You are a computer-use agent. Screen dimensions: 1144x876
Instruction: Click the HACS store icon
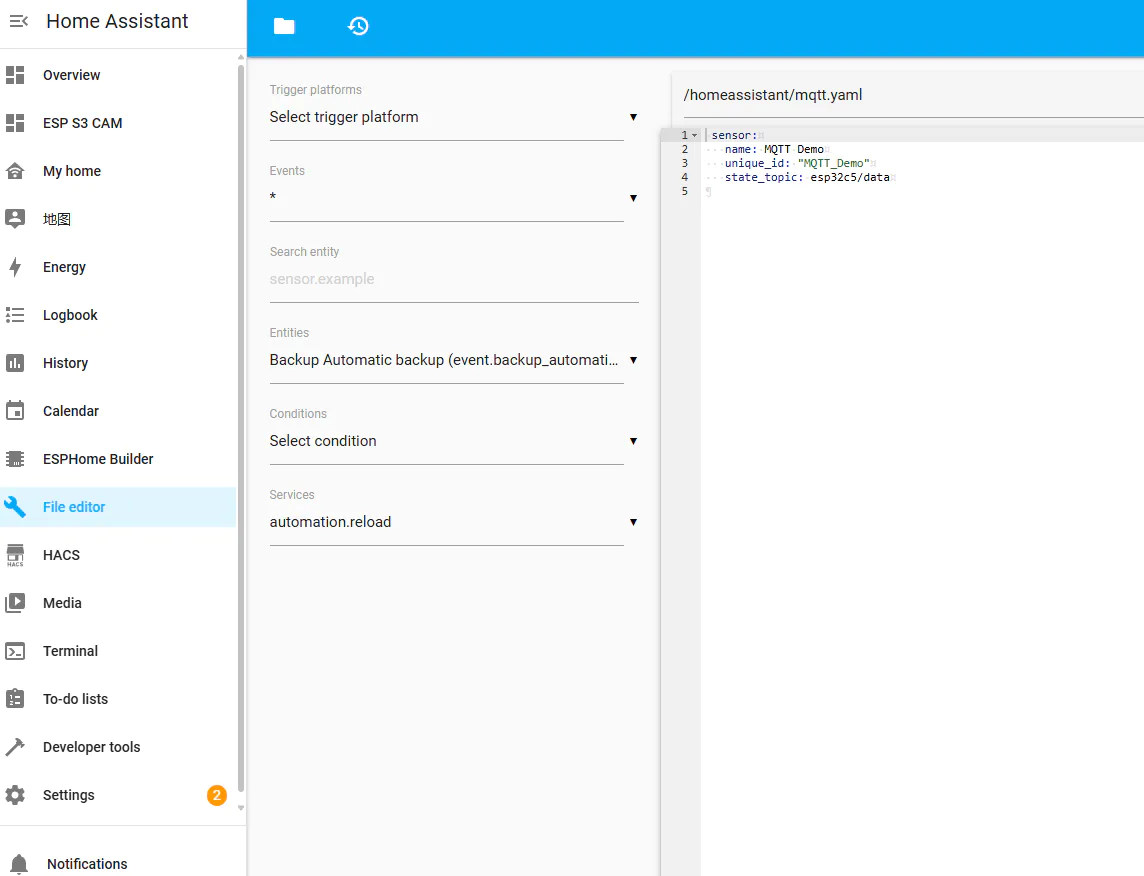click(x=15, y=555)
